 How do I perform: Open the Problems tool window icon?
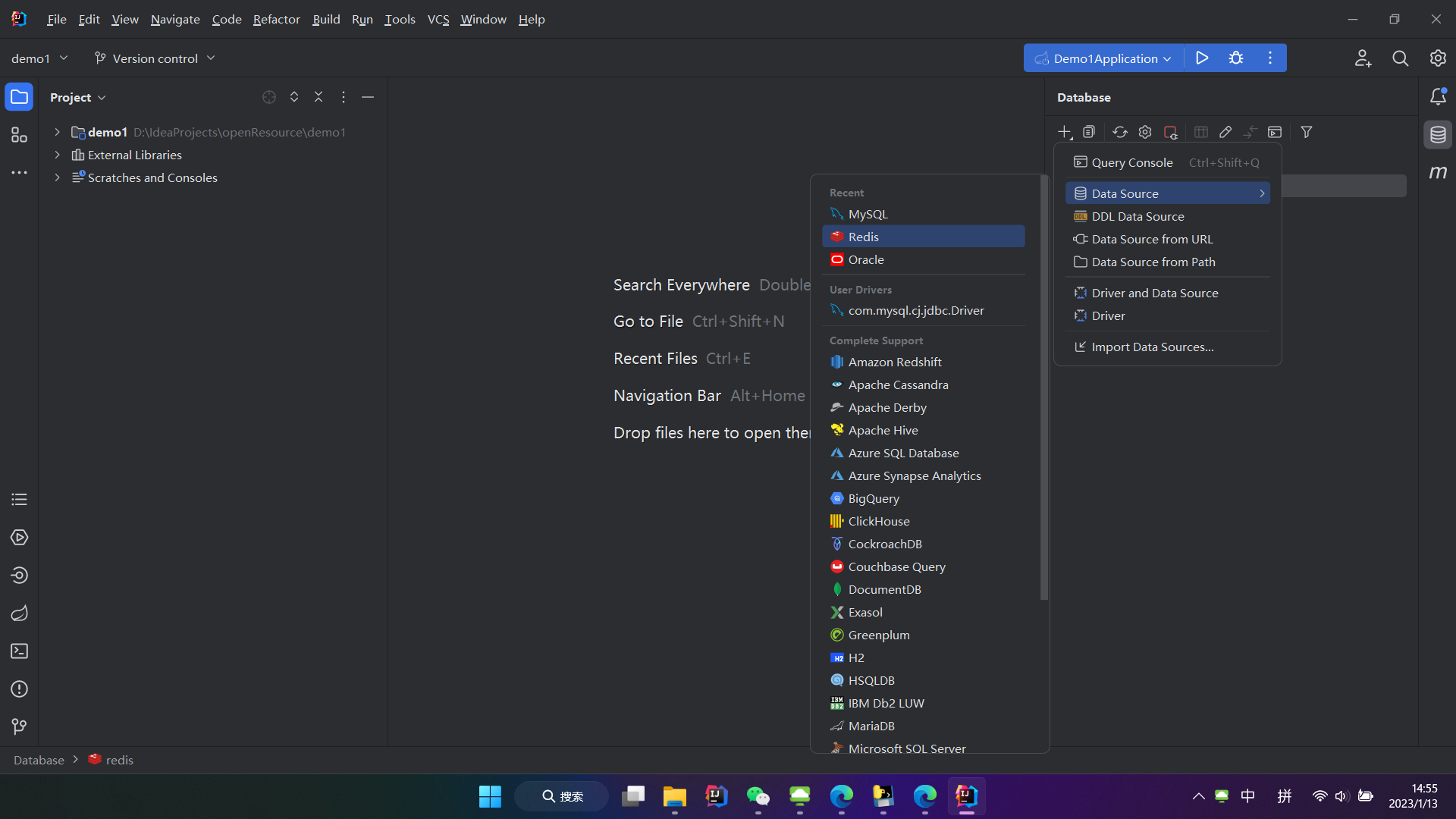point(20,689)
